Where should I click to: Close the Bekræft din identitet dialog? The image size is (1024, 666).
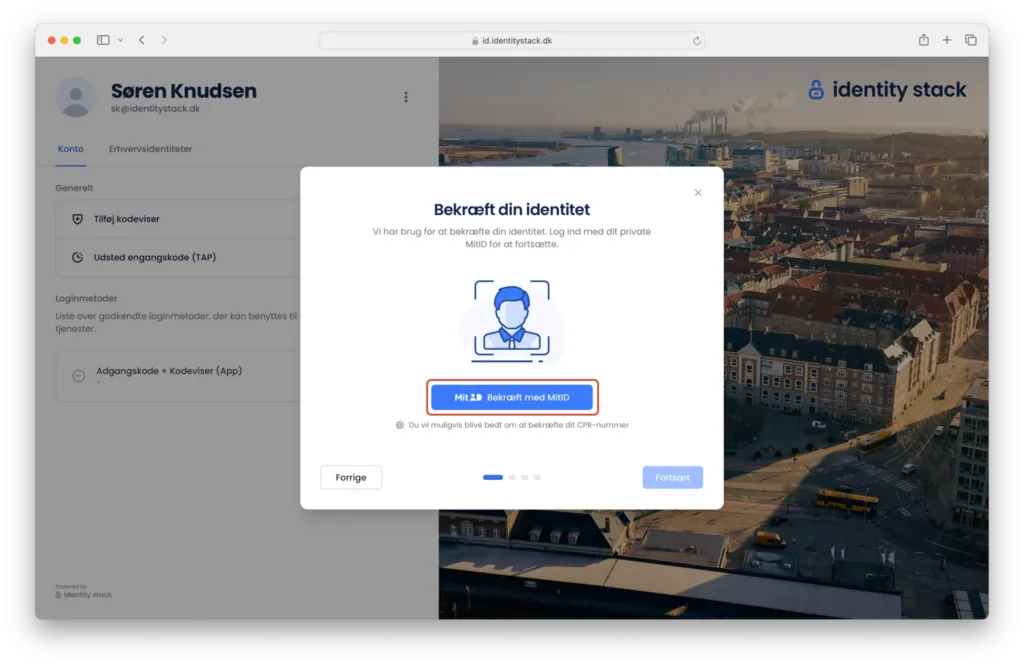click(697, 193)
